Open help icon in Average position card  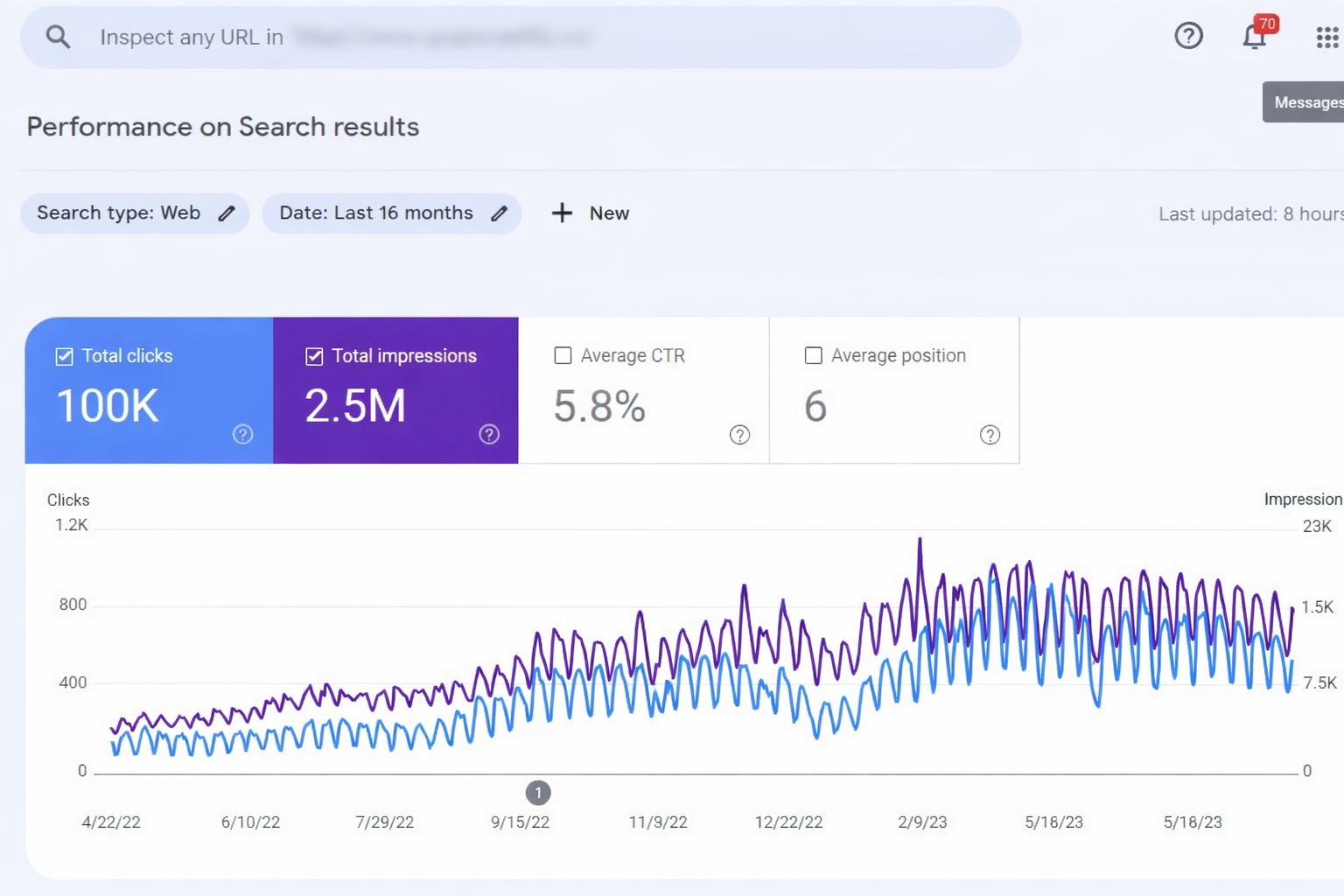pyautogui.click(x=990, y=435)
